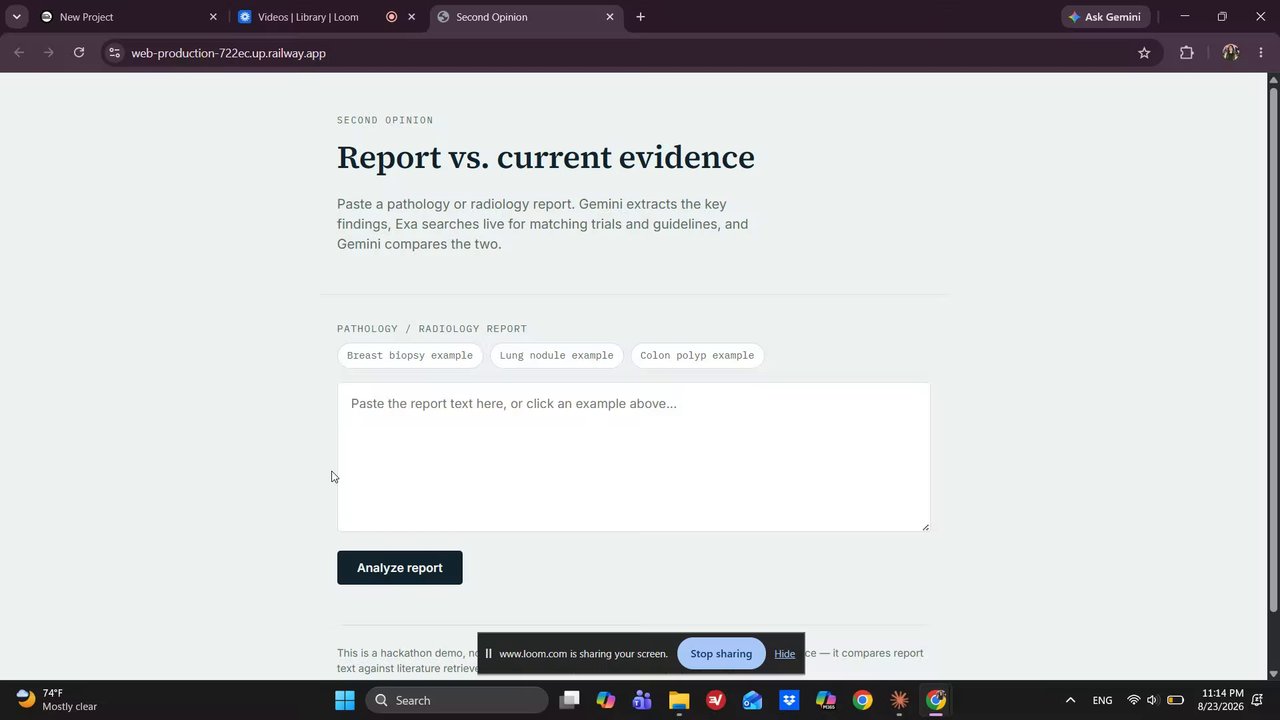Screen dimensions: 1280x720
Task: Click the PATHOLOGY / RADIOLOGY REPORT label
Action: click(432, 329)
